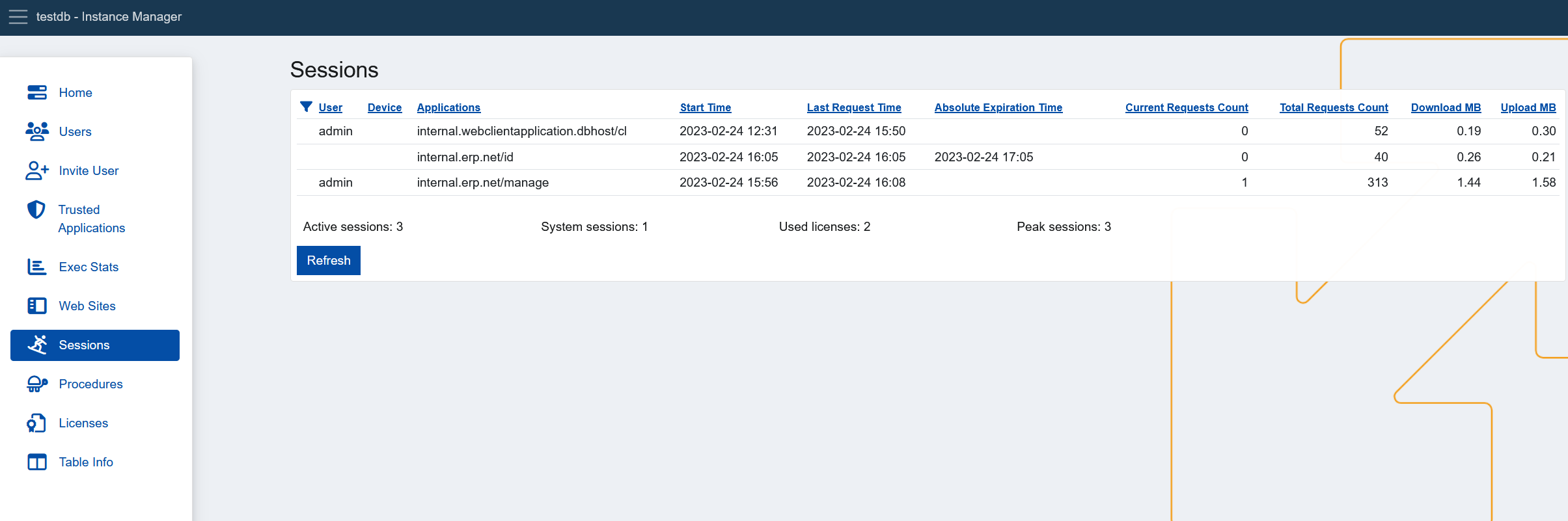Click the Home server icon

pyautogui.click(x=37, y=92)
